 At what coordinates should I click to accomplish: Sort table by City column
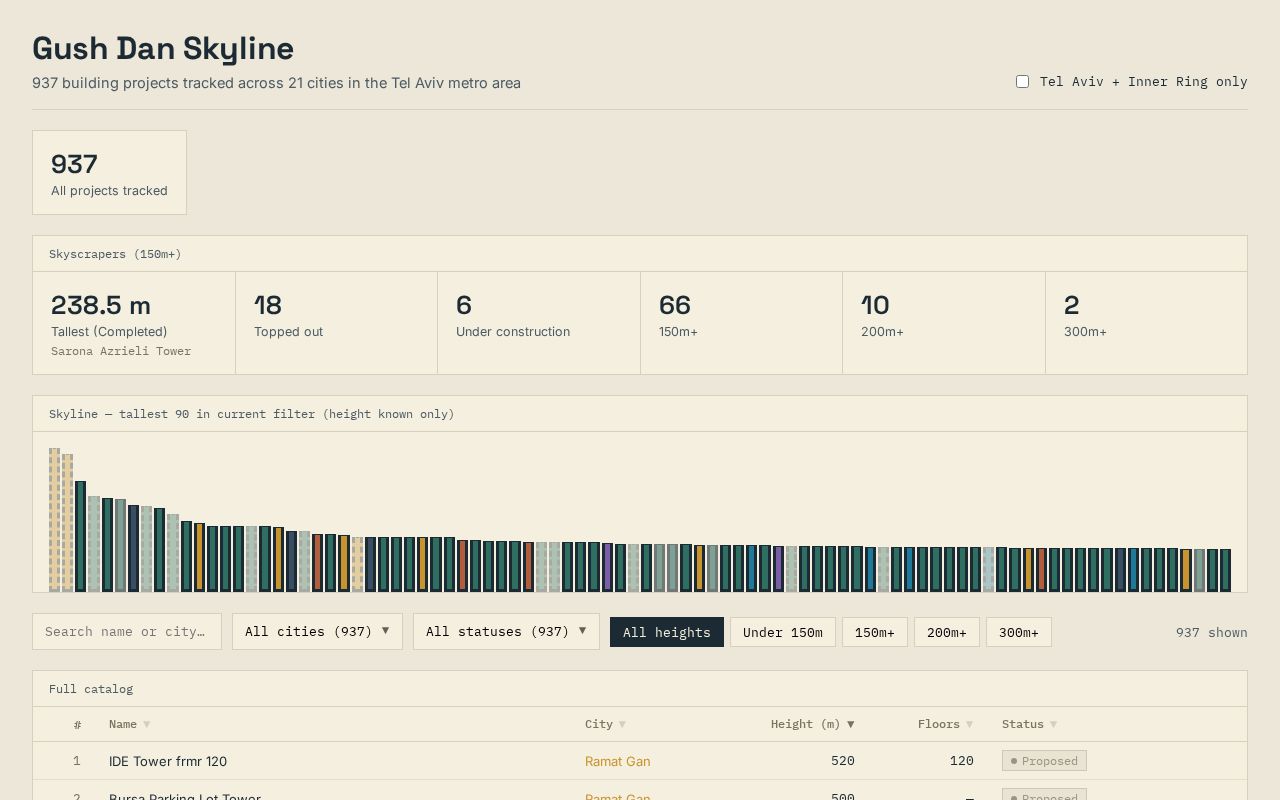[605, 724]
